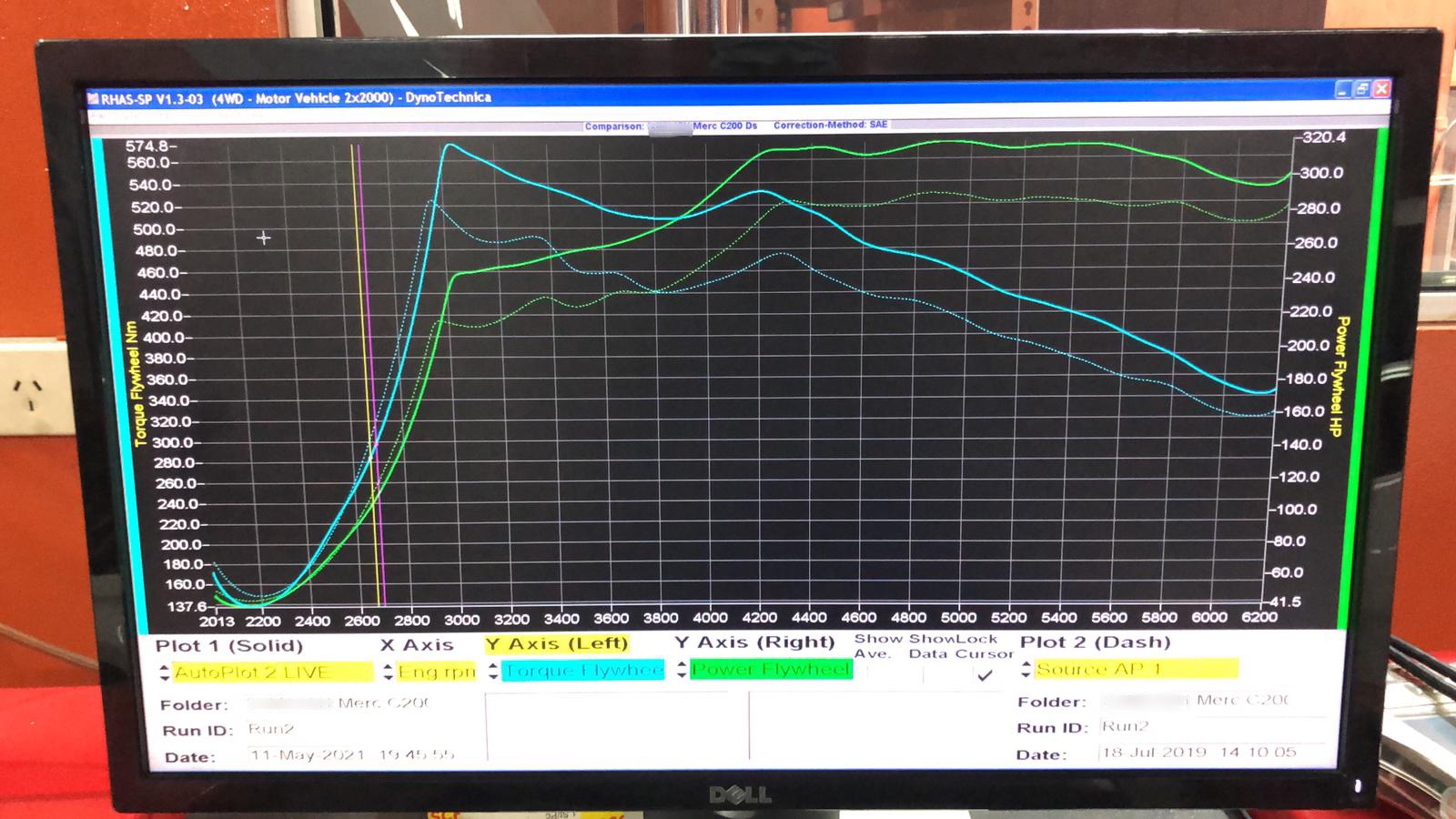1456x819 pixels.
Task: Click the yellow vertical cursor line on graph
Action: click(365, 373)
